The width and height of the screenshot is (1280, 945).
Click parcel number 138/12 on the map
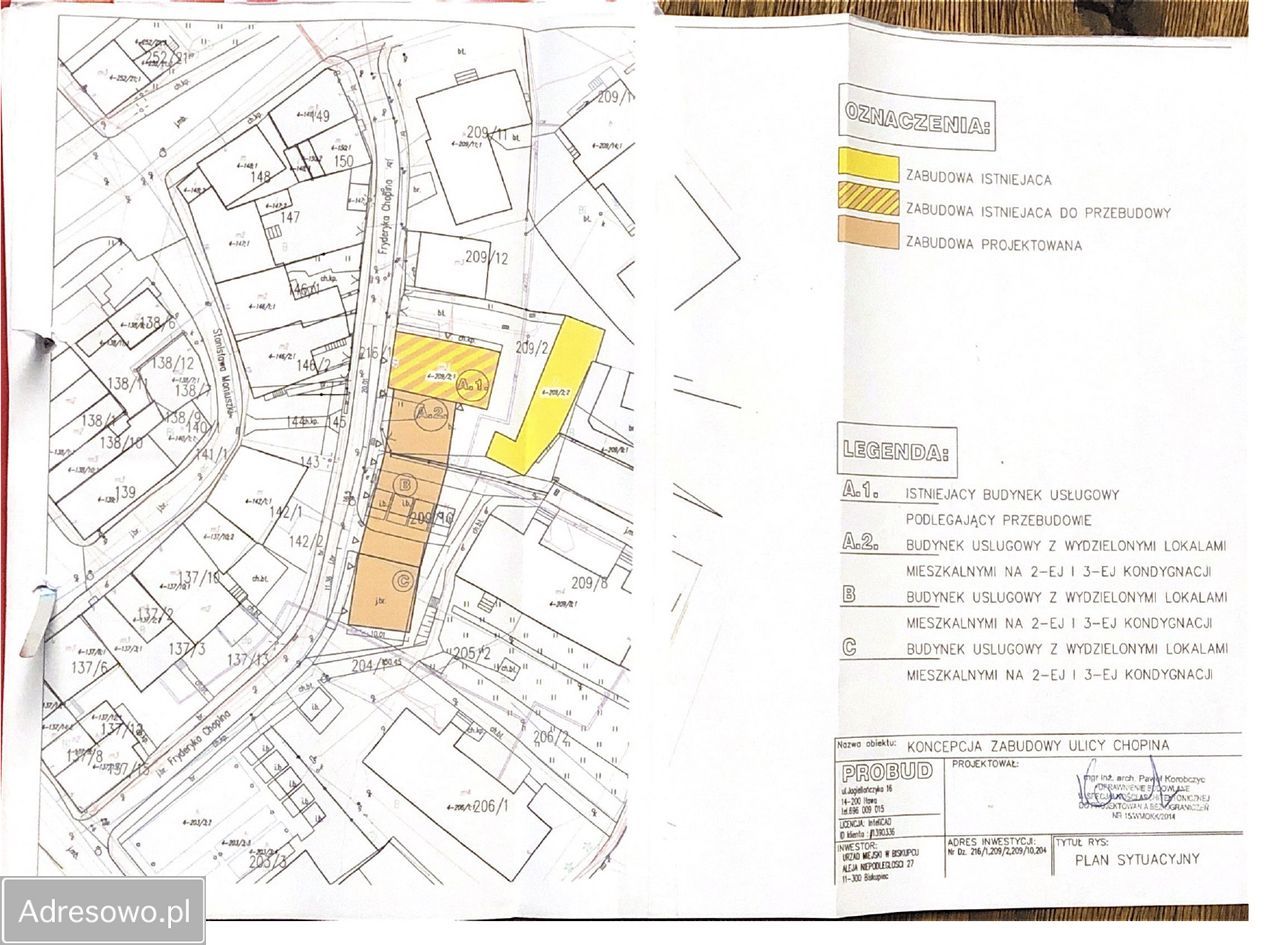click(171, 362)
